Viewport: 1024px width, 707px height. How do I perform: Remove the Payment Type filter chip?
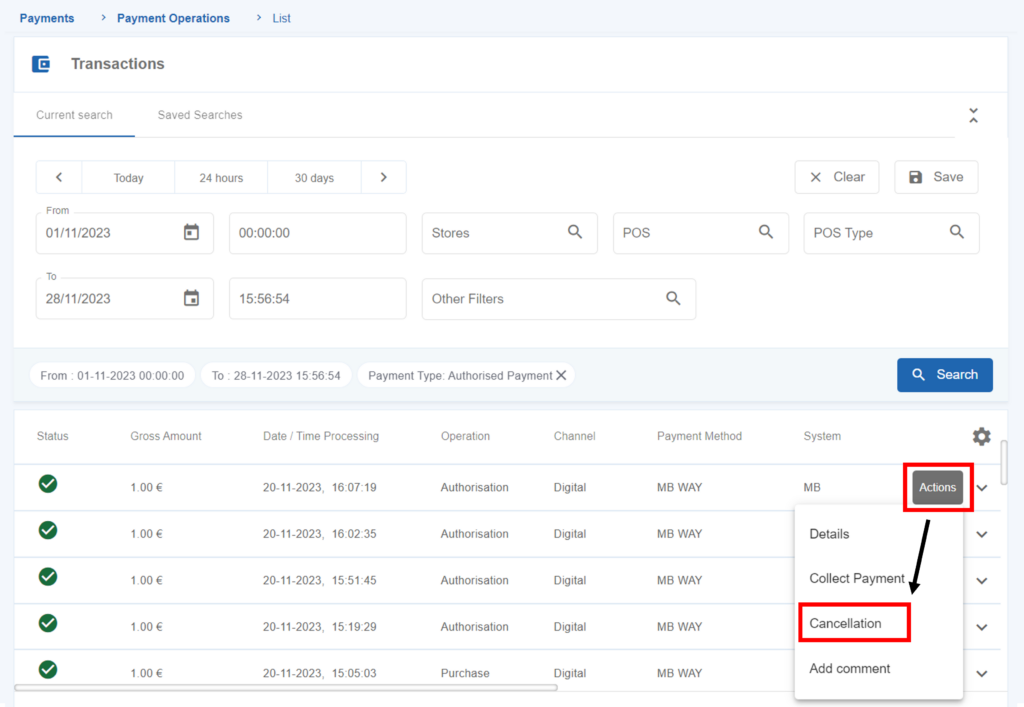pyautogui.click(x=561, y=375)
